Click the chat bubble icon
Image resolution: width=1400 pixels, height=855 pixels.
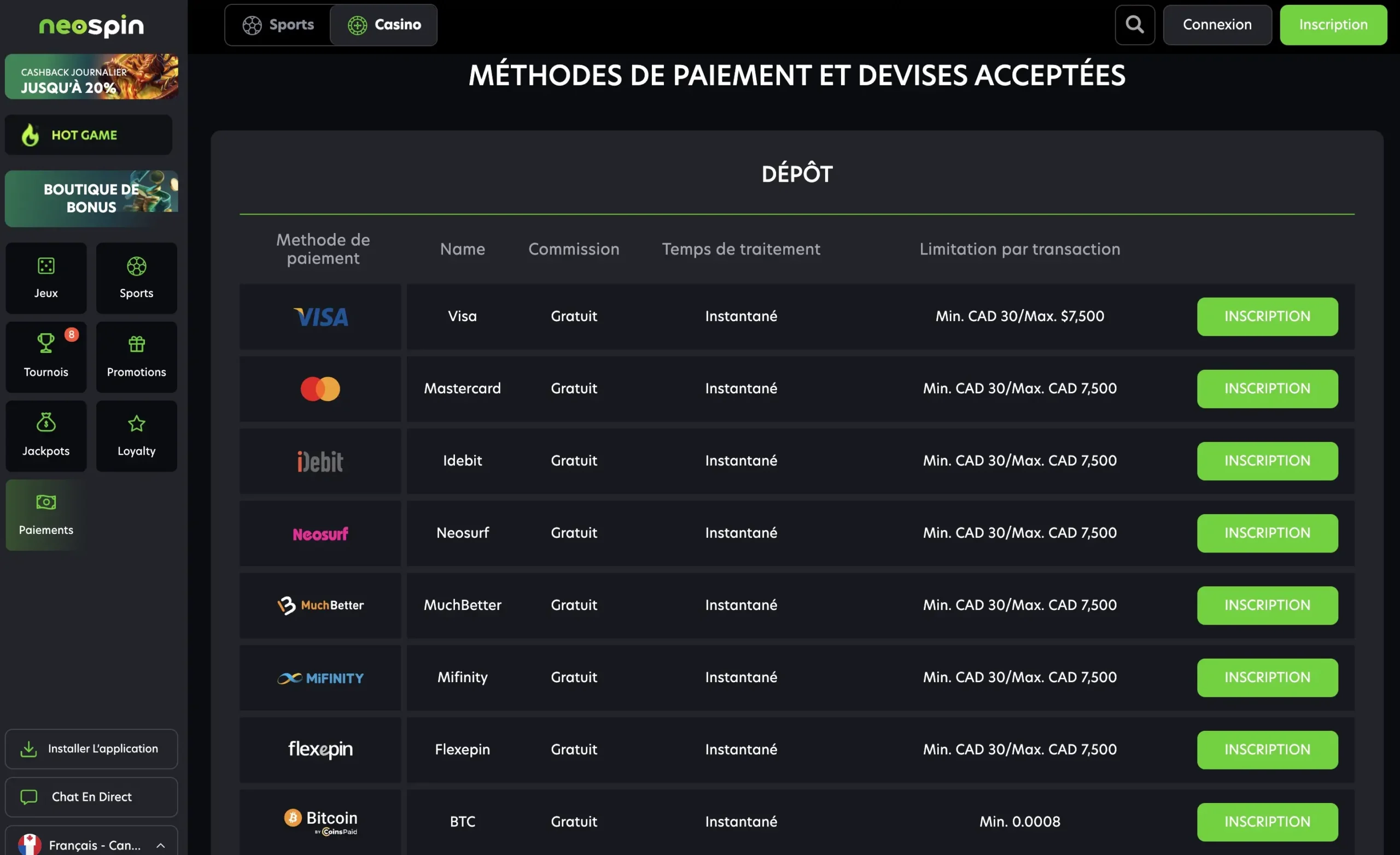point(29,797)
